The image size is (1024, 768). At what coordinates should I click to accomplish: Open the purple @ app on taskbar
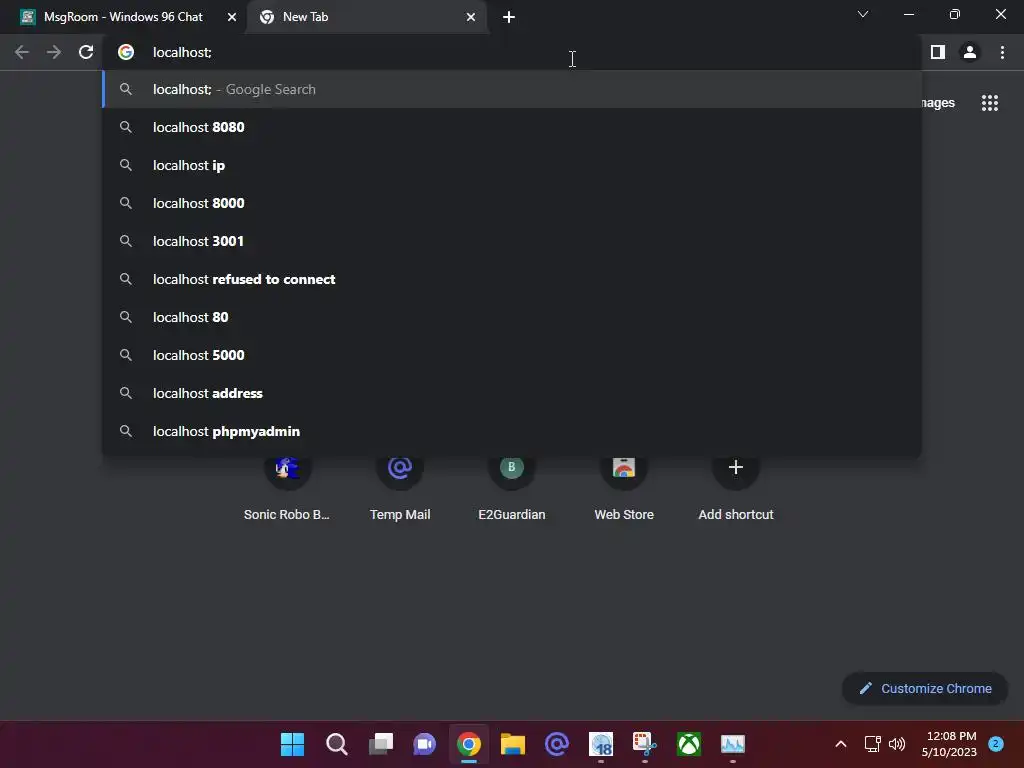pos(557,744)
